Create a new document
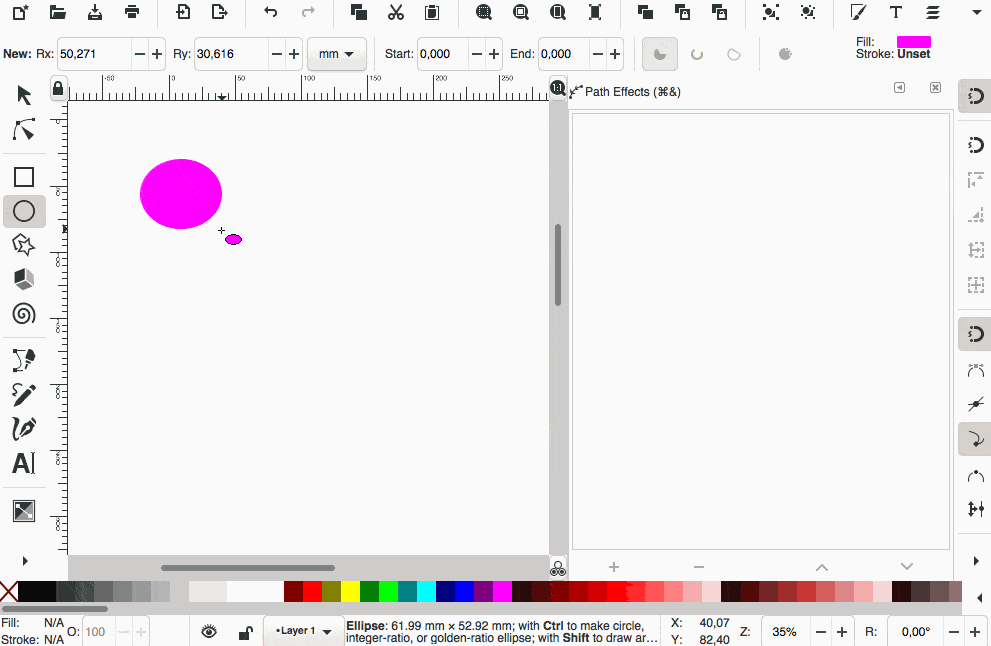This screenshot has width=991, height=646. point(20,12)
